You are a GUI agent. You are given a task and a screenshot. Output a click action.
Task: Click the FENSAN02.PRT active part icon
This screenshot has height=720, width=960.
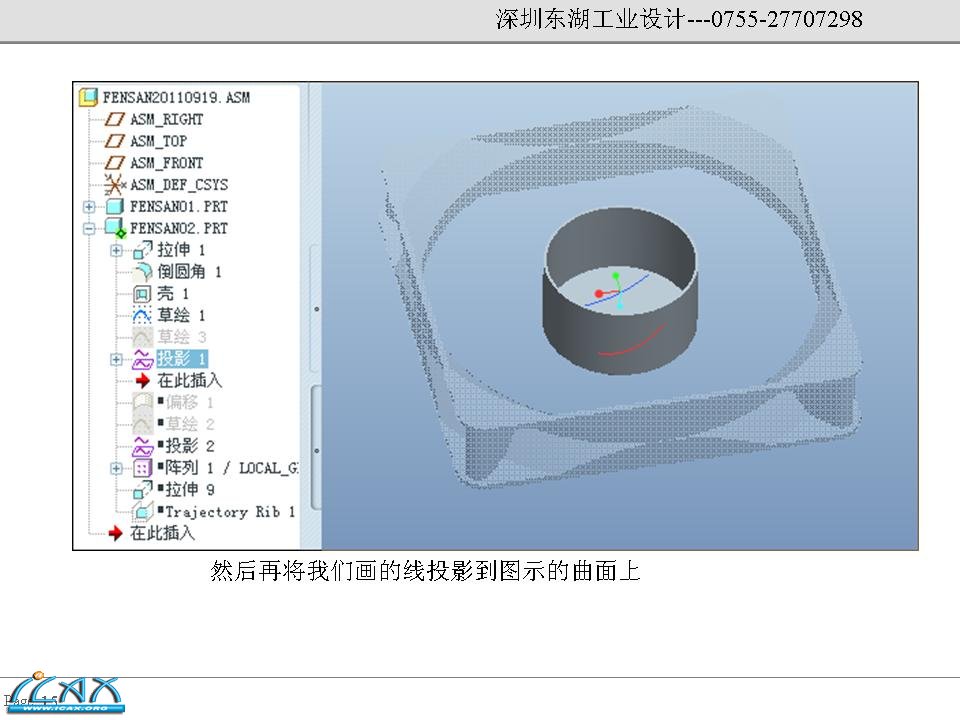pyautogui.click(x=114, y=228)
